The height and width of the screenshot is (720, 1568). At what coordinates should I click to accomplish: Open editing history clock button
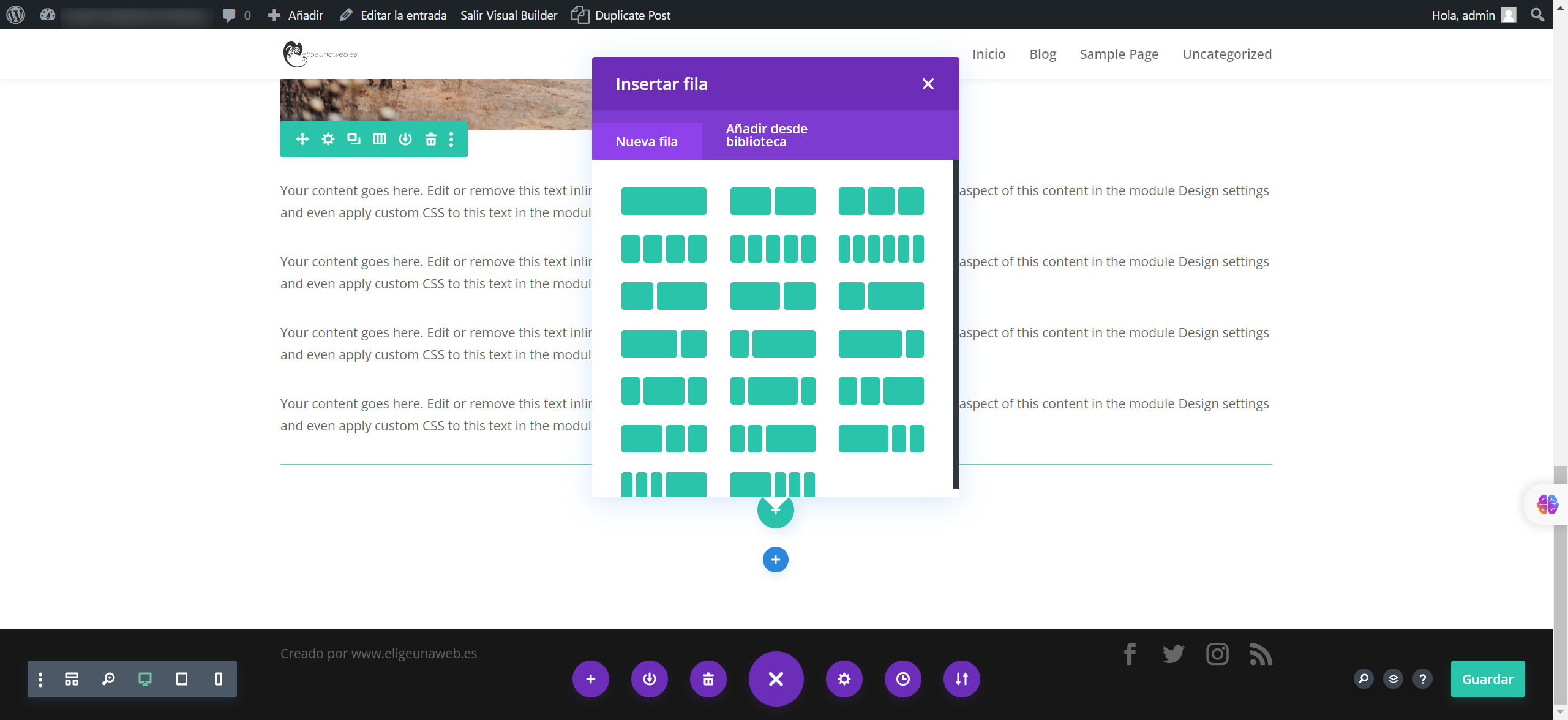902,679
